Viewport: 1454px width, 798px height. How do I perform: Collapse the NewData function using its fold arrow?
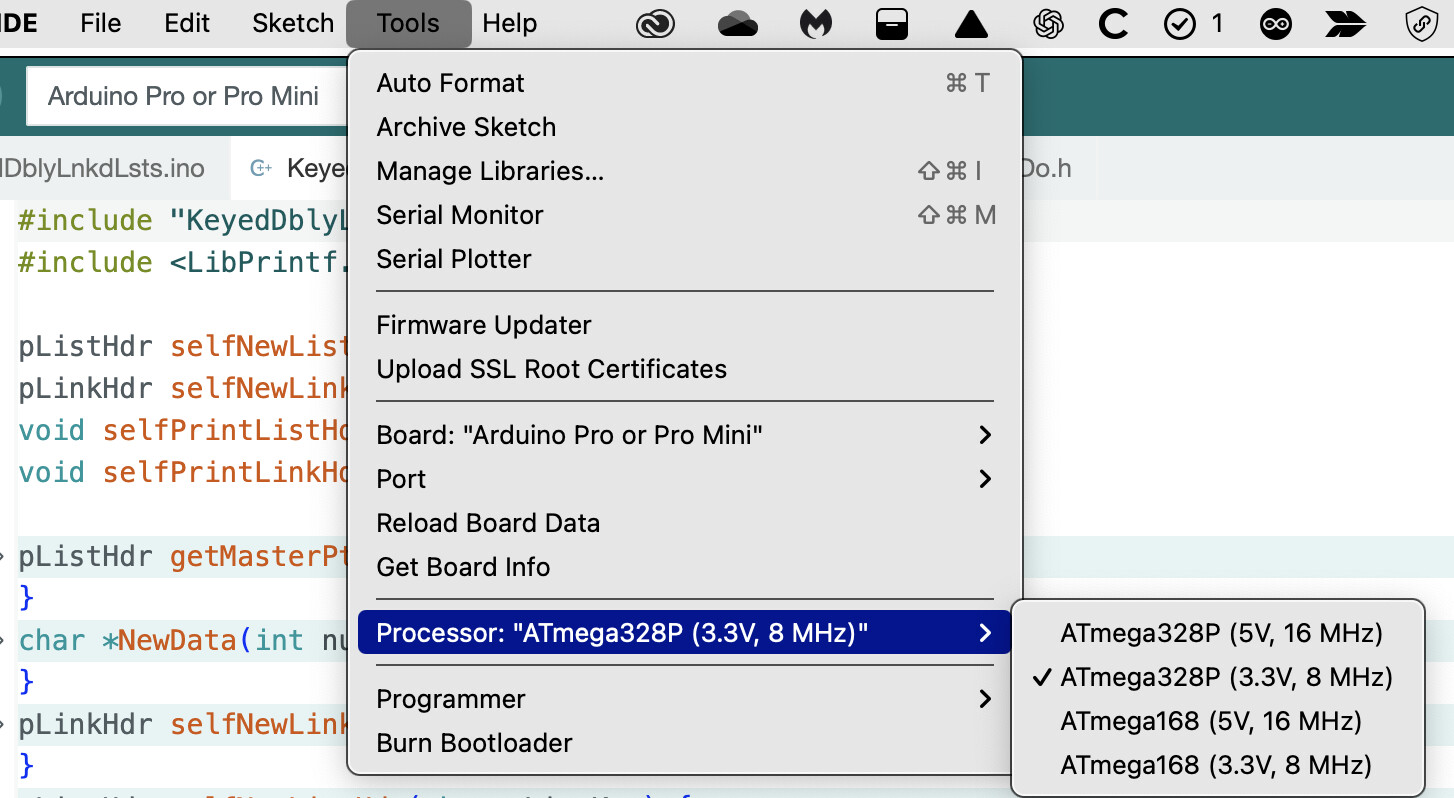coord(5,640)
